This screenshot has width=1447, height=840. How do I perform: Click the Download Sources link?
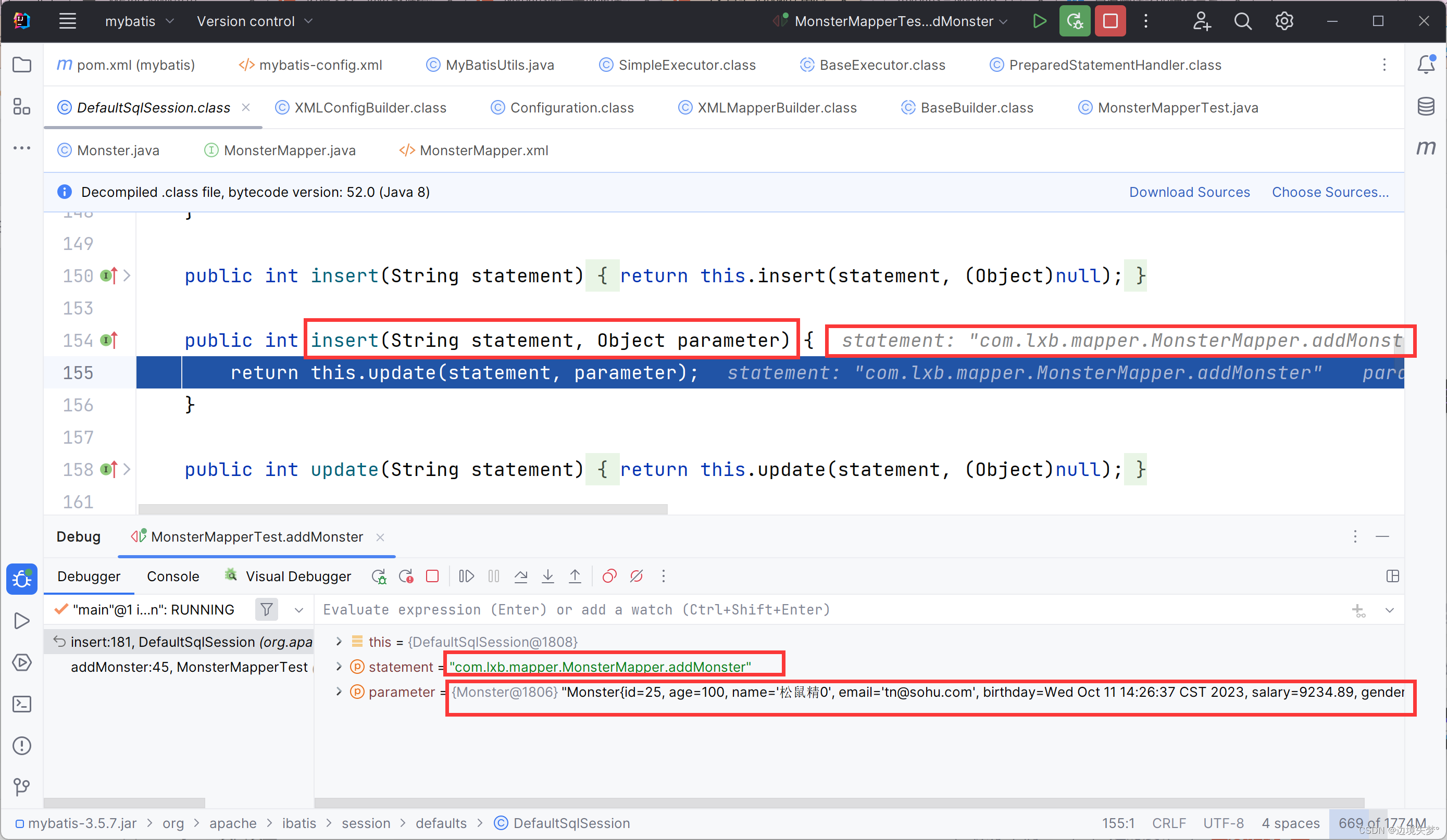pyautogui.click(x=1189, y=192)
